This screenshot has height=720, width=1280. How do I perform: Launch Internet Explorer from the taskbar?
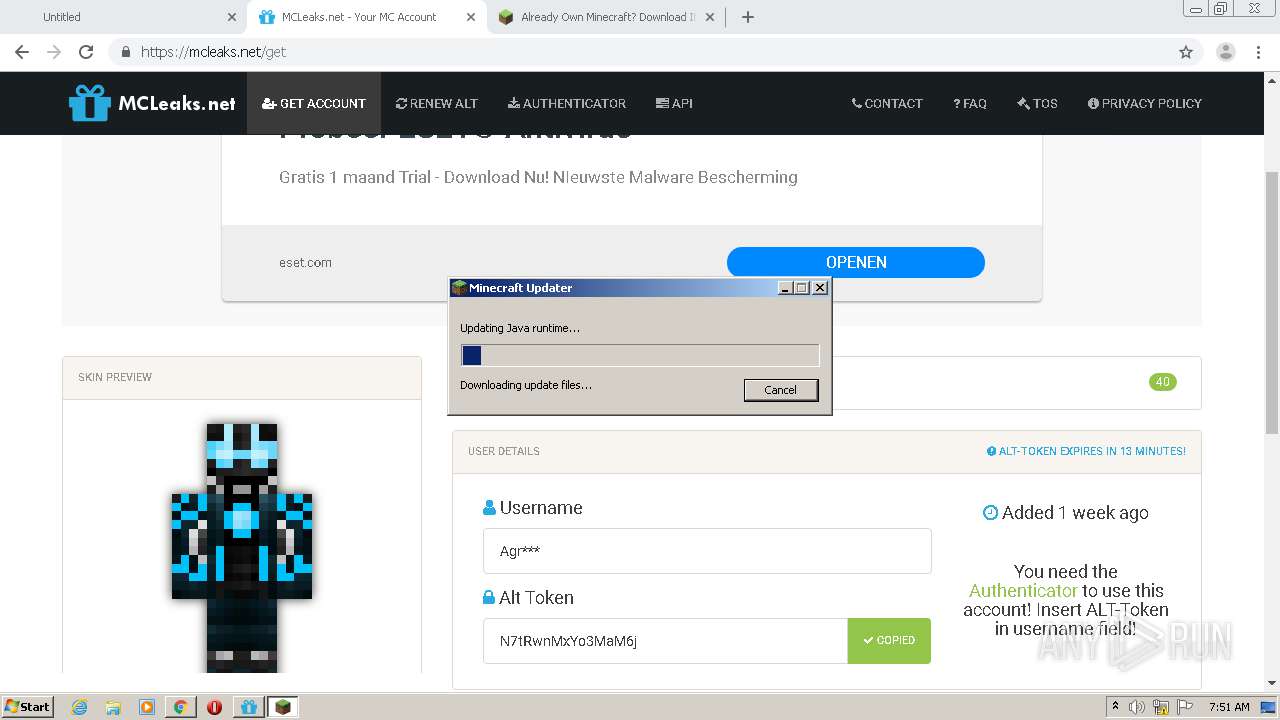click(79, 707)
